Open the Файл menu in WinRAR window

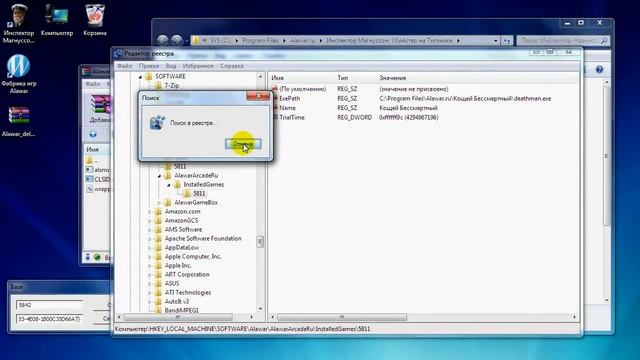pyautogui.click(x=92, y=84)
